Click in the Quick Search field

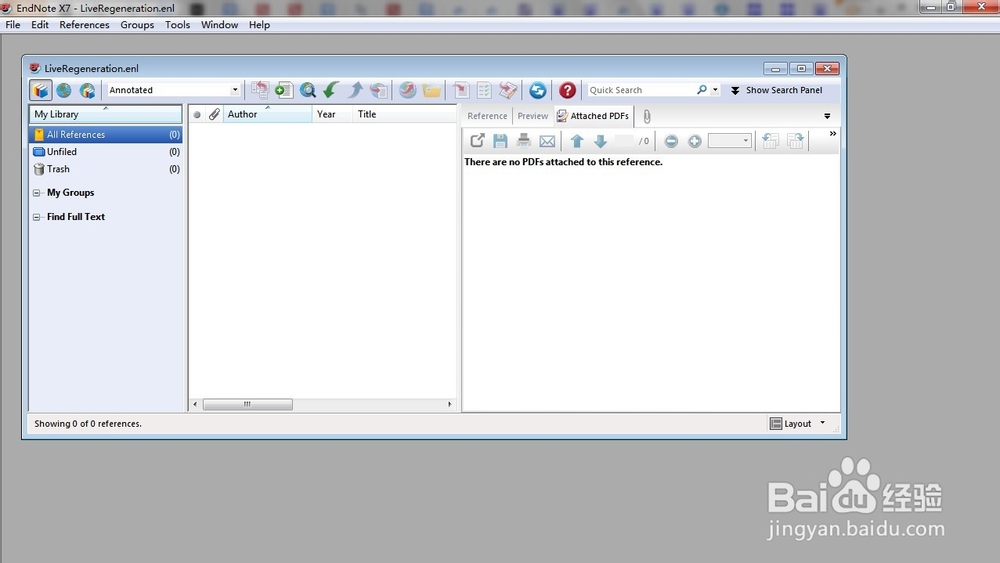tap(640, 90)
